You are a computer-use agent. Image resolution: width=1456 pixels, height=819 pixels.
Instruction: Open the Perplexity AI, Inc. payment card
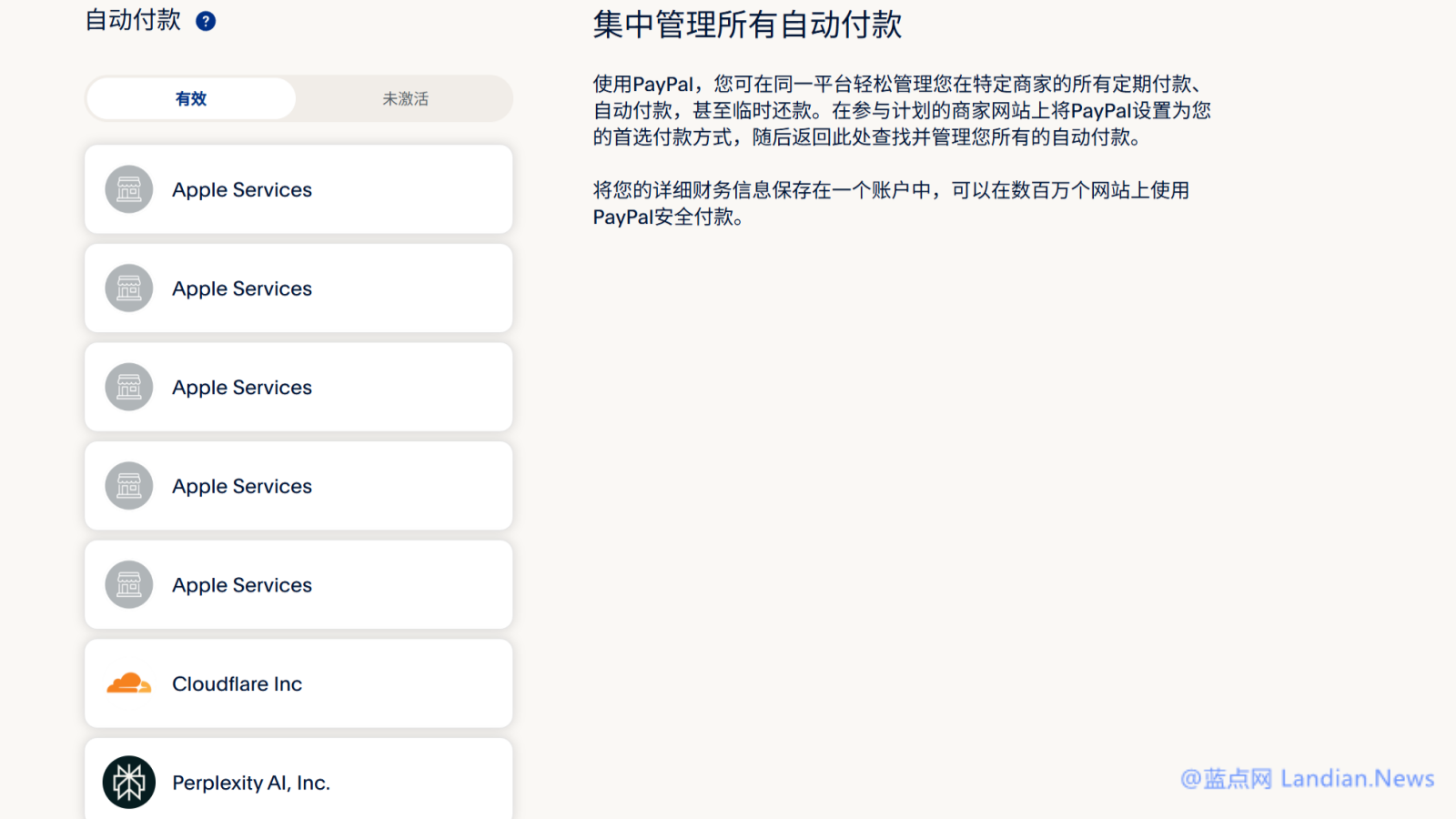click(298, 779)
